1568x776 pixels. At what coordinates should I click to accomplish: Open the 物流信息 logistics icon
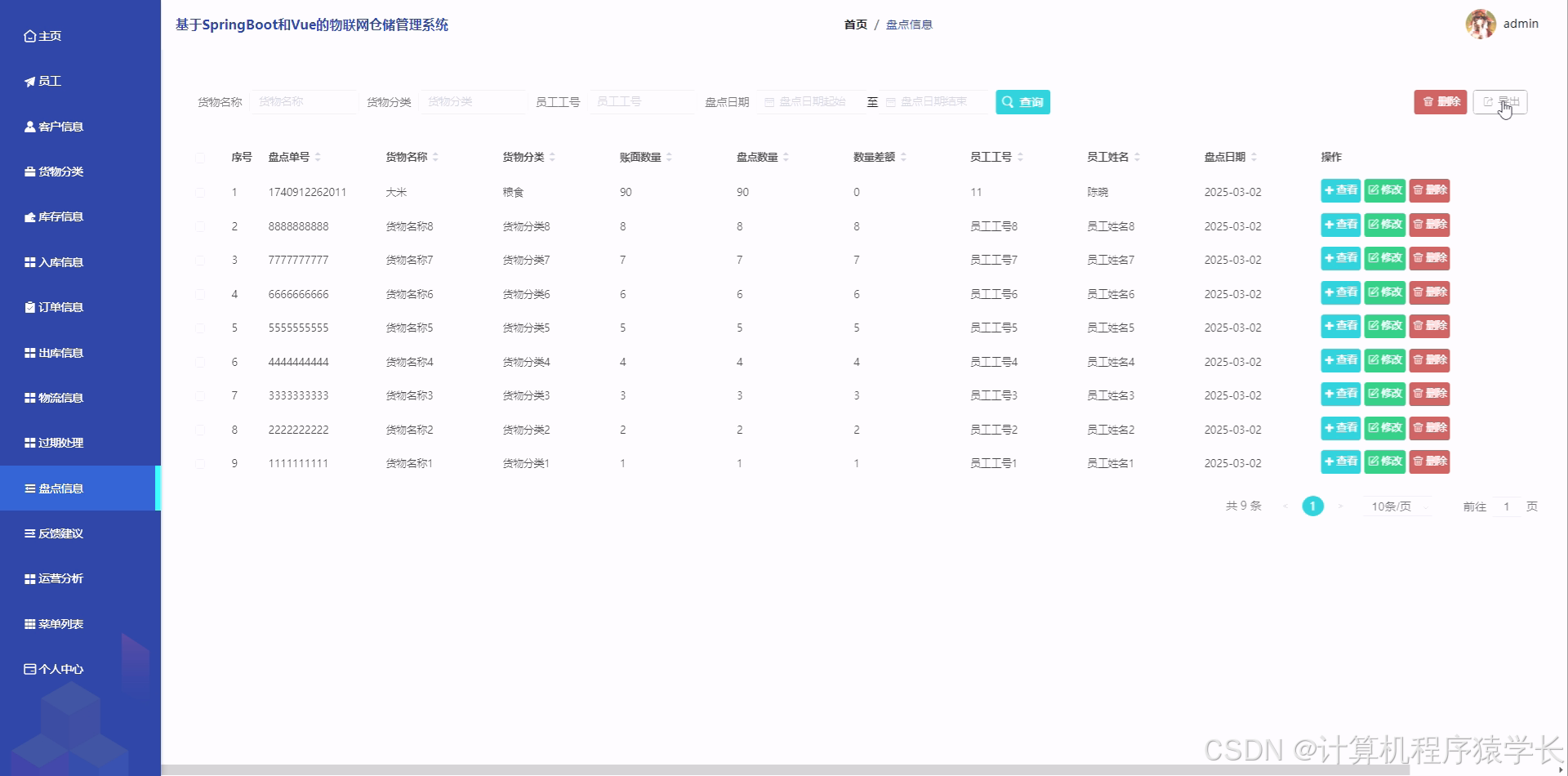[x=29, y=398]
